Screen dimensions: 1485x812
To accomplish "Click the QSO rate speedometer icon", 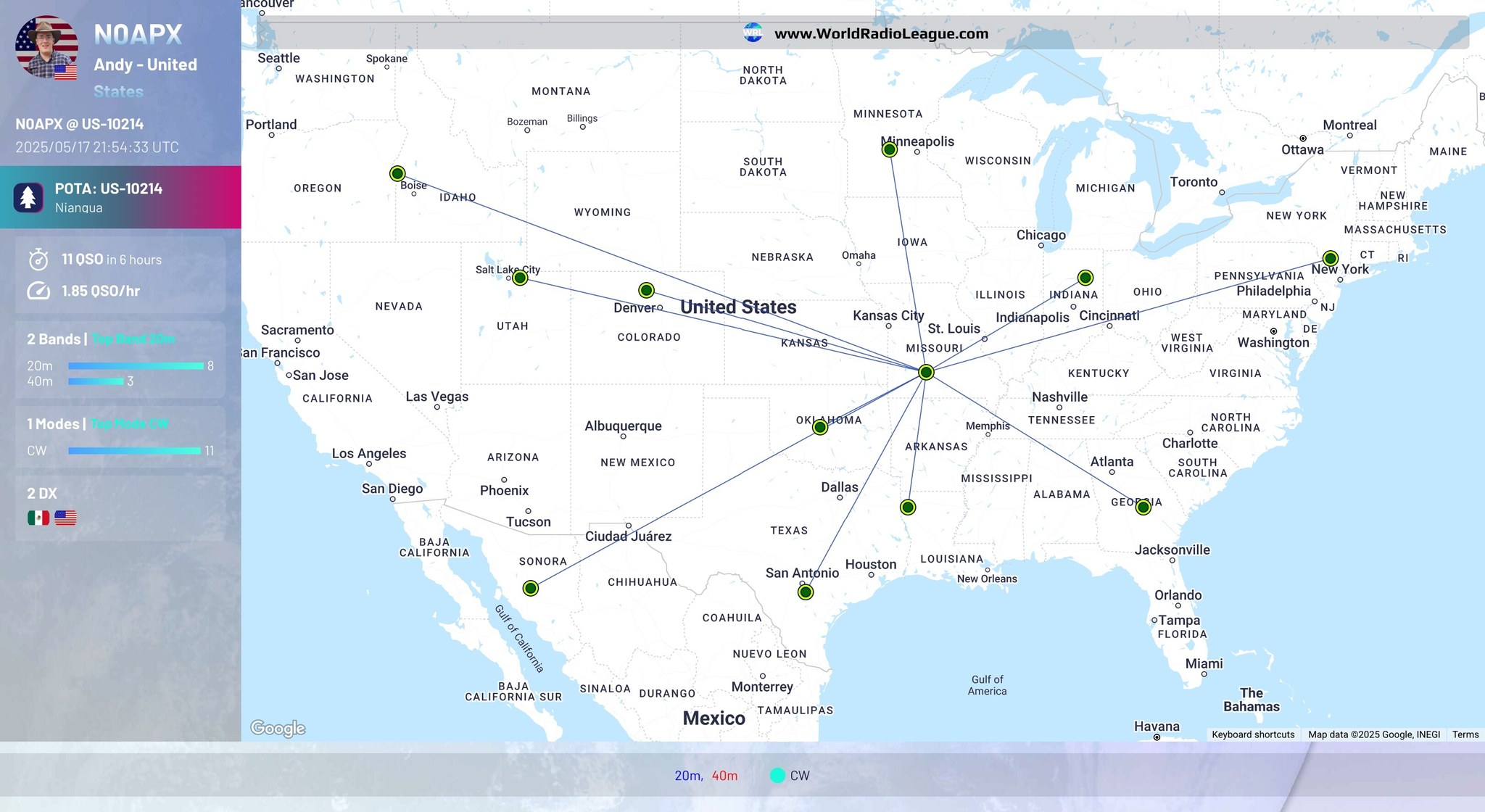I will point(38,291).
